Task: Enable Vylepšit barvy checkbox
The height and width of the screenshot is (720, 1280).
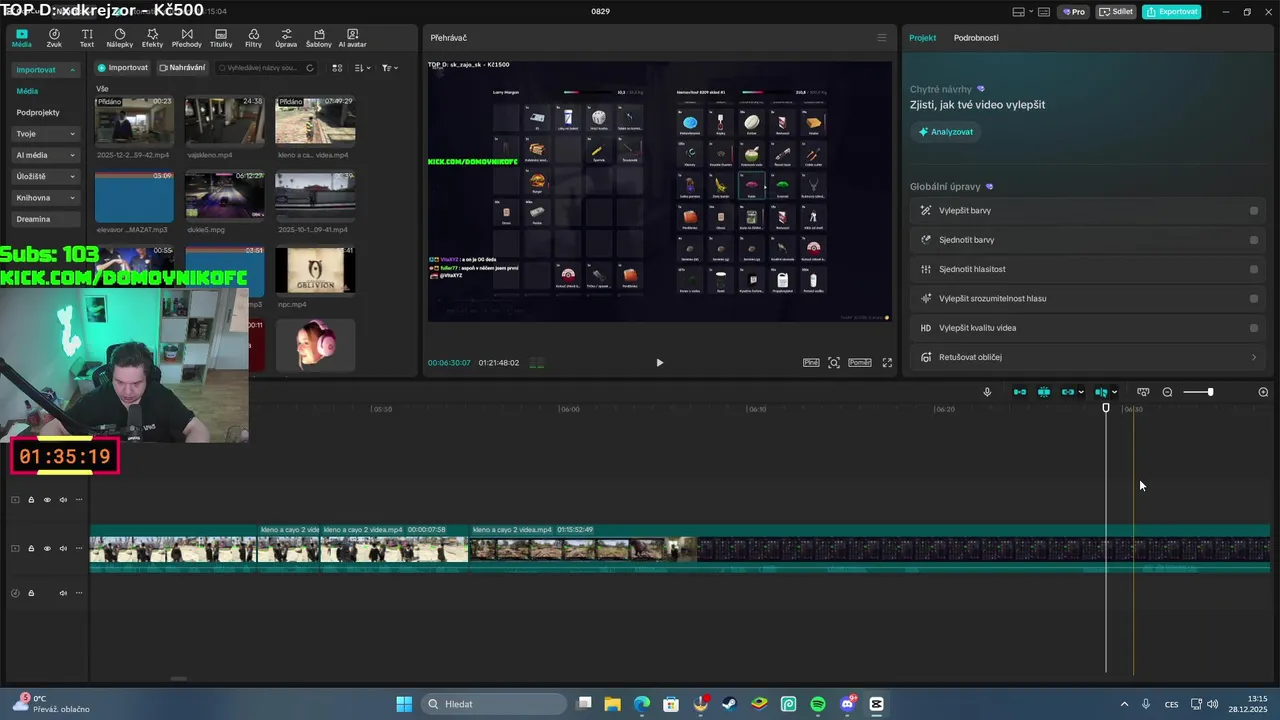Action: click(1254, 211)
